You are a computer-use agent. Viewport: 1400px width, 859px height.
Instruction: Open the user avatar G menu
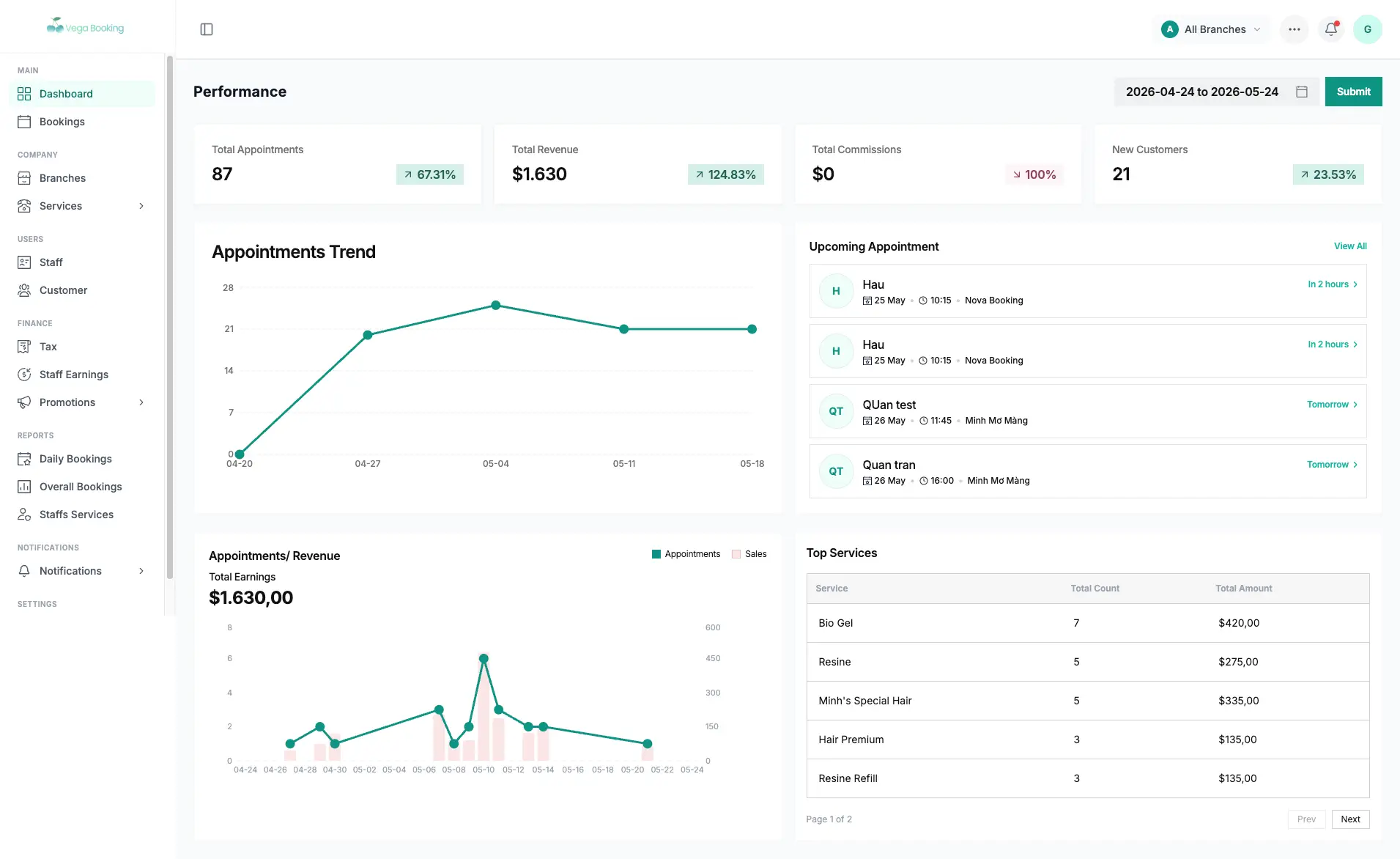tap(1368, 29)
